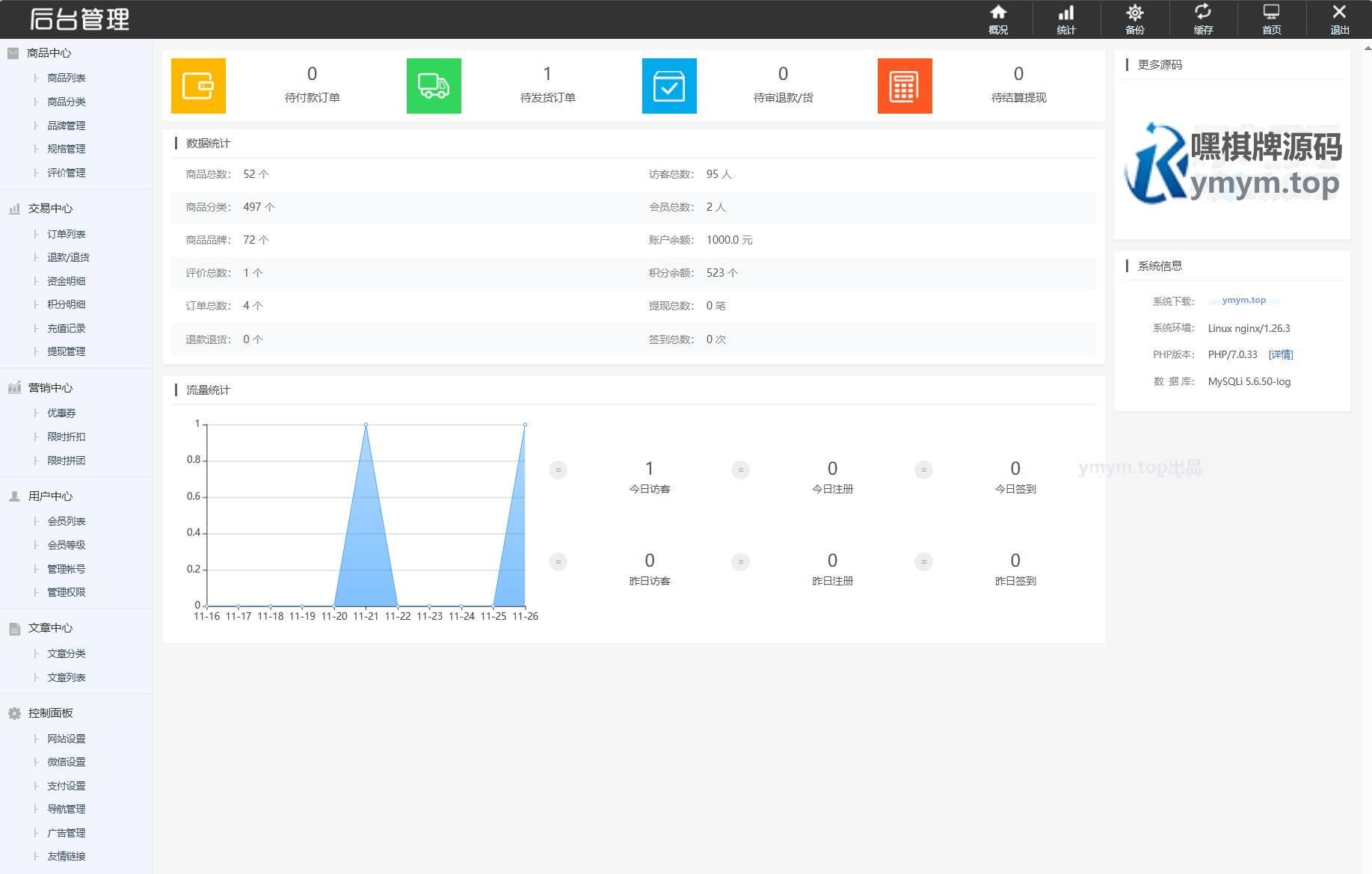
Task: Click the 后台管理 header logo
Action: click(79, 19)
